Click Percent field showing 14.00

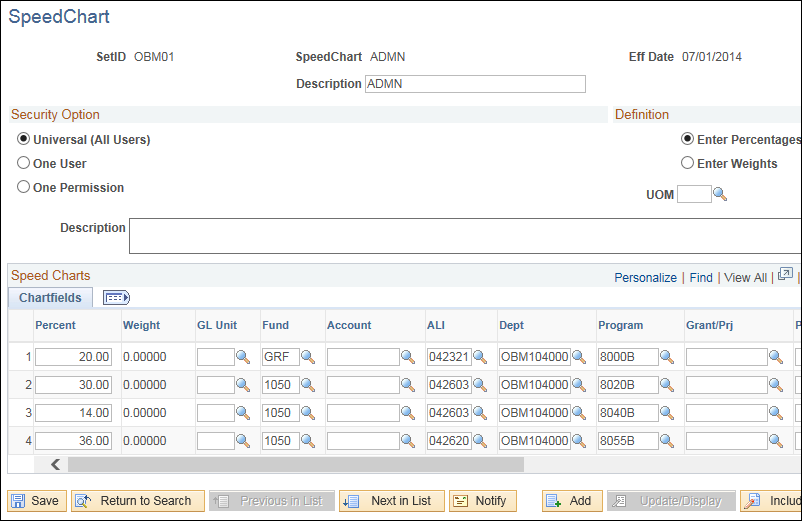pos(73,413)
